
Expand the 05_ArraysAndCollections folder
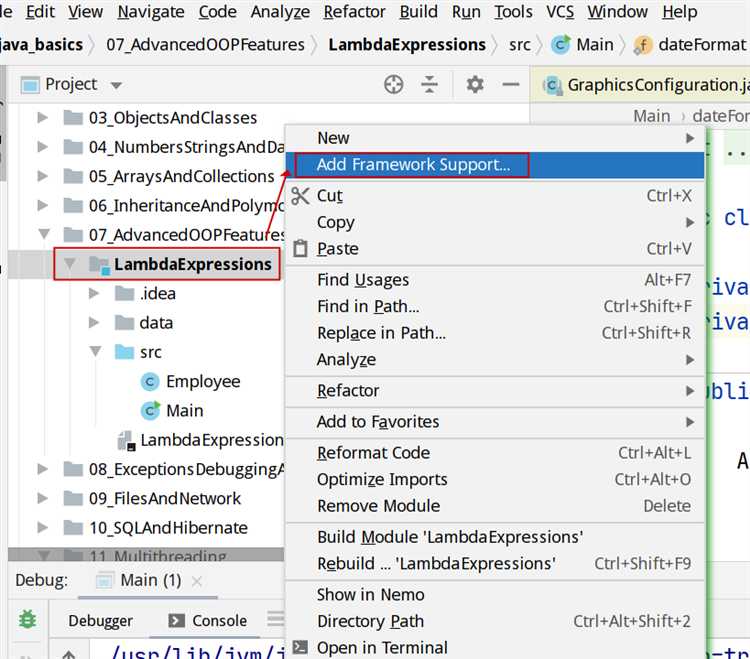43,176
